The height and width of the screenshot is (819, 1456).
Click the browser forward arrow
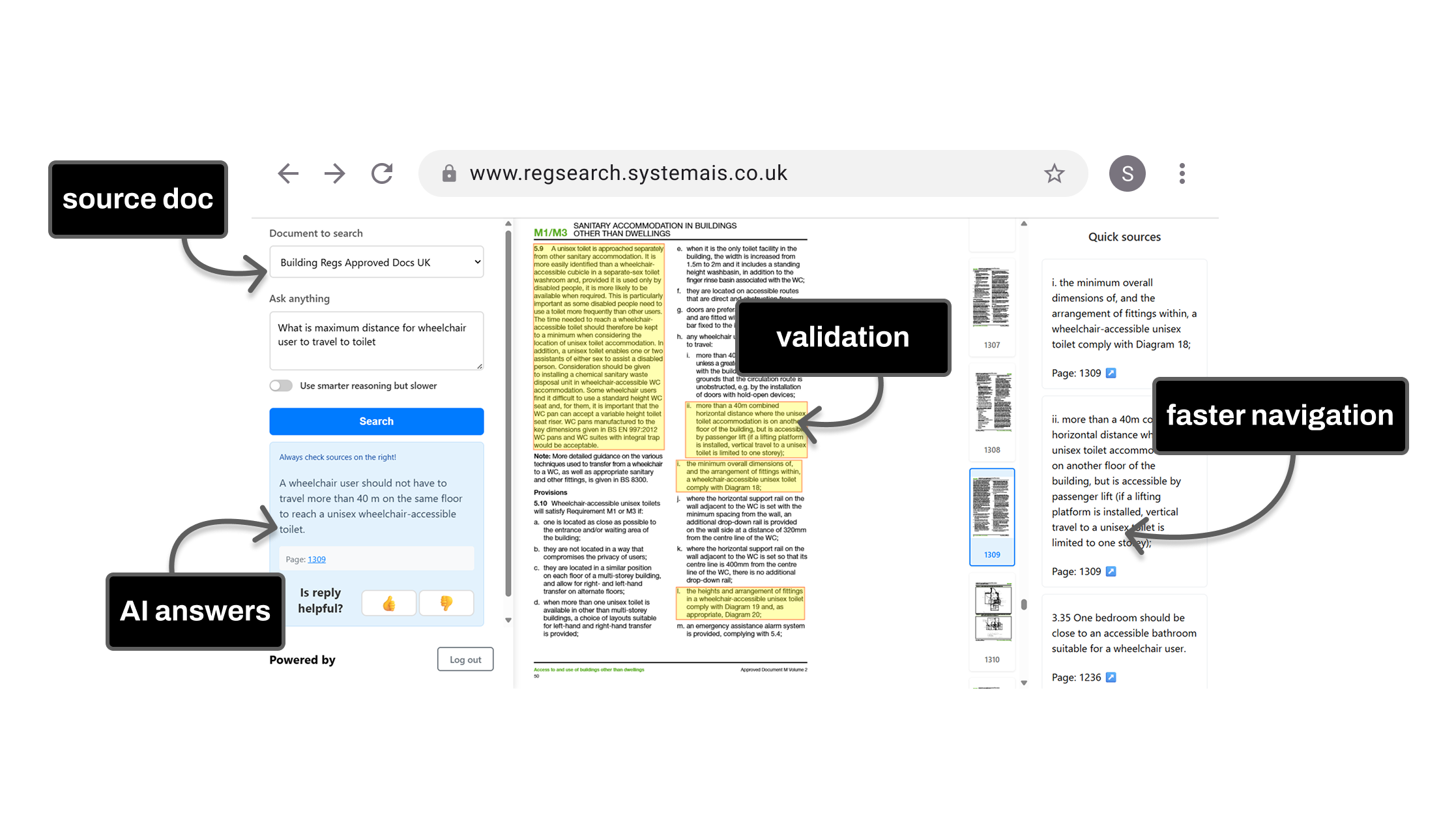335,173
